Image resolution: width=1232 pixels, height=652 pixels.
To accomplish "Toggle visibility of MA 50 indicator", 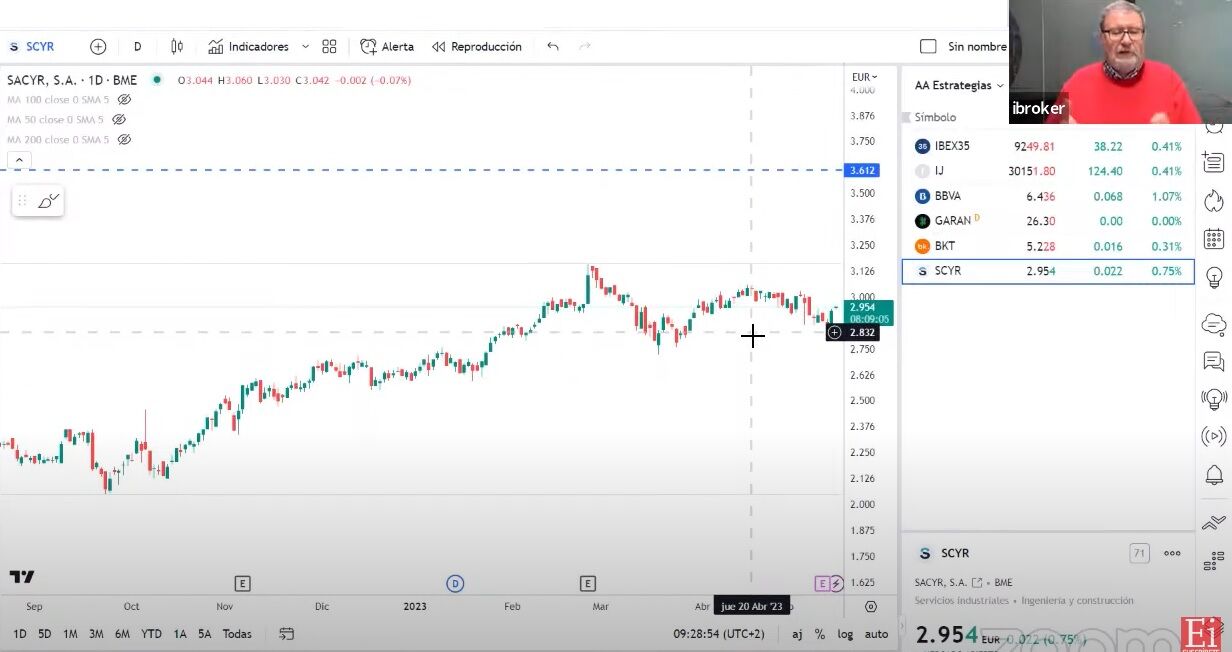I will pyautogui.click(x=119, y=120).
